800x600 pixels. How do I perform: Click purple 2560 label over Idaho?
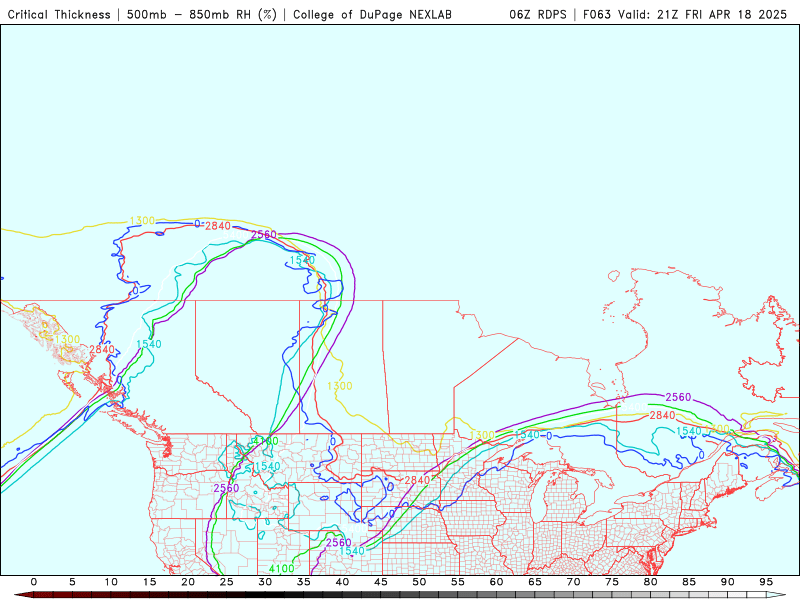click(x=227, y=488)
